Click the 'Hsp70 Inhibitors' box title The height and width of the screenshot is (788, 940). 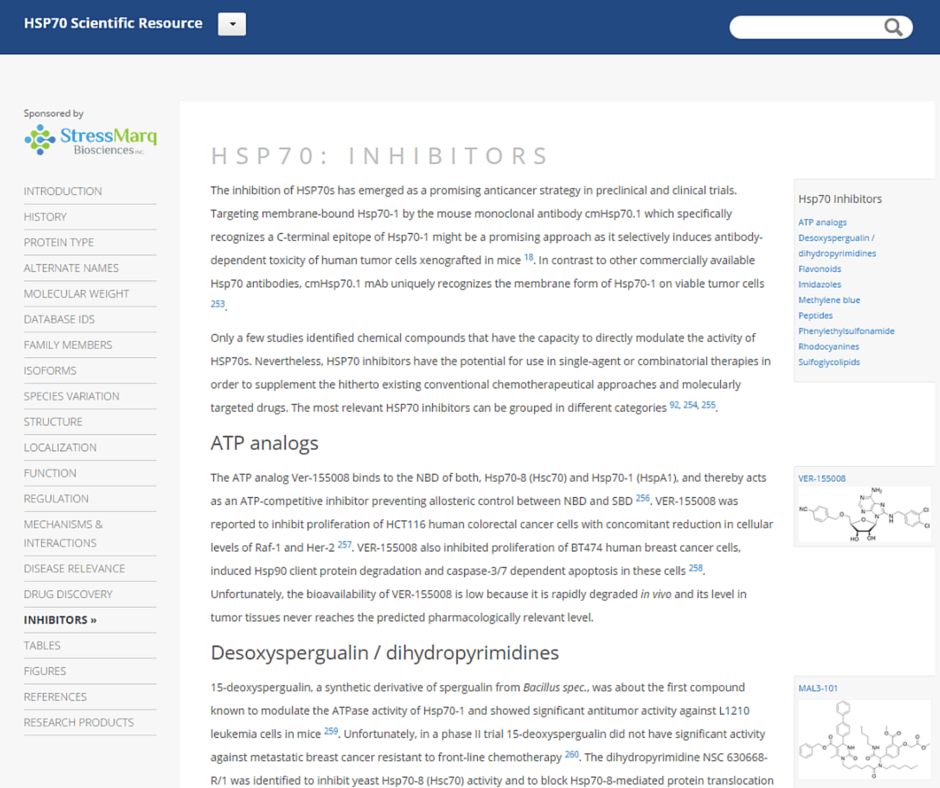point(840,199)
